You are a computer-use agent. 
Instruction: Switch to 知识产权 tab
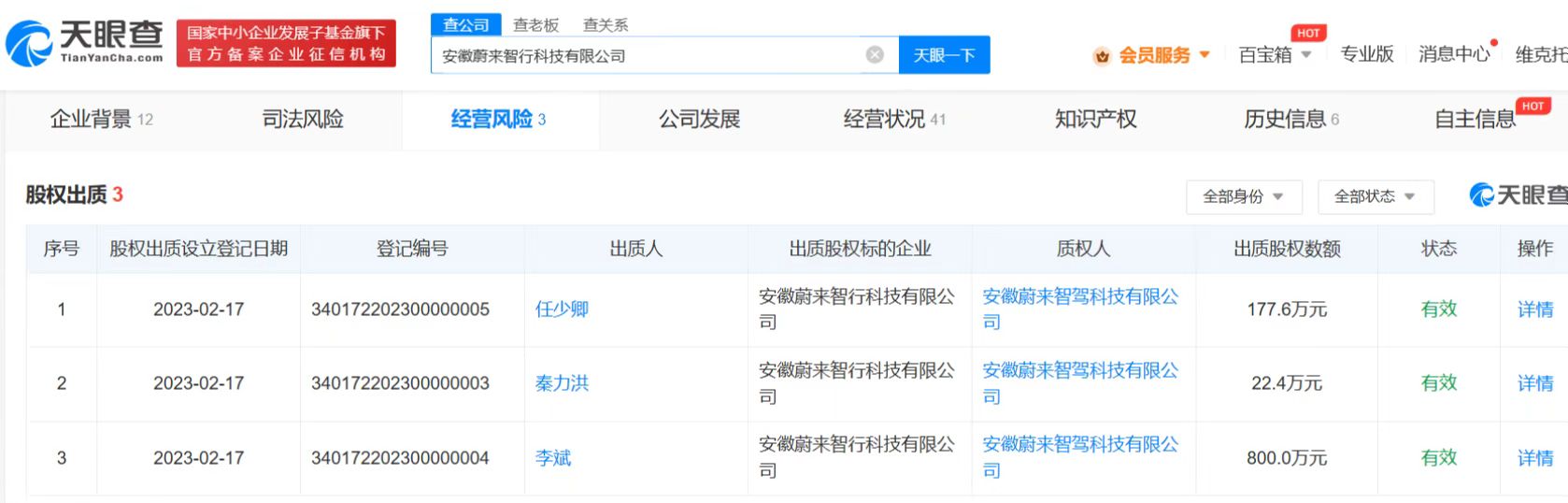(x=1095, y=119)
